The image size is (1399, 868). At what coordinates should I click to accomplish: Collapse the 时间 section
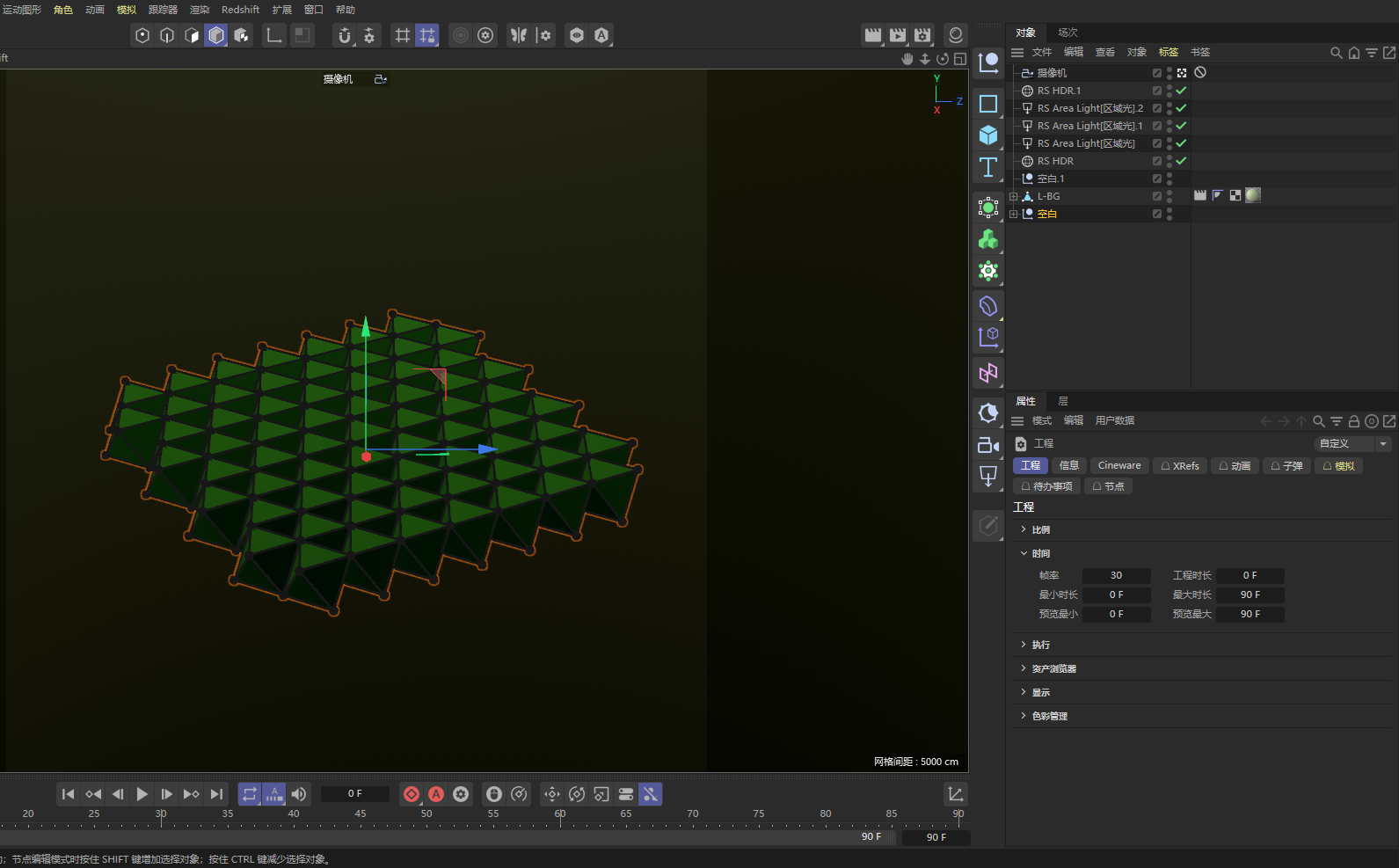[1024, 553]
